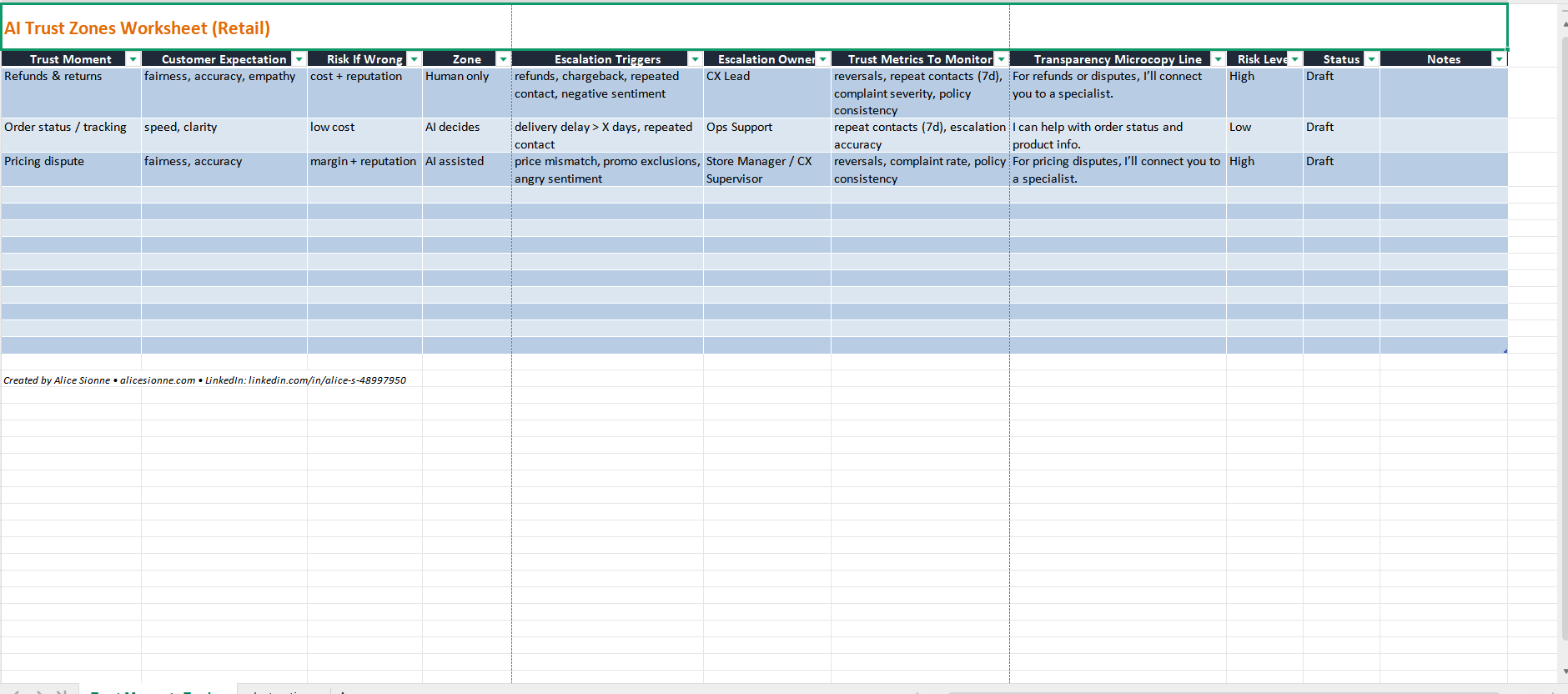The width and height of the screenshot is (1568, 694).
Task: Open the Customer Expectation filter dropdown
Action: [299, 59]
